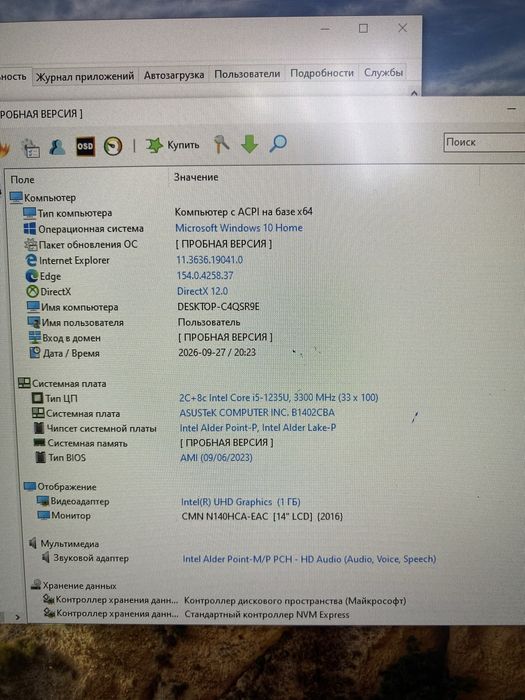This screenshot has width=525, height=700.
Task: Open the user profile icon in toolbar
Action: 58,146
